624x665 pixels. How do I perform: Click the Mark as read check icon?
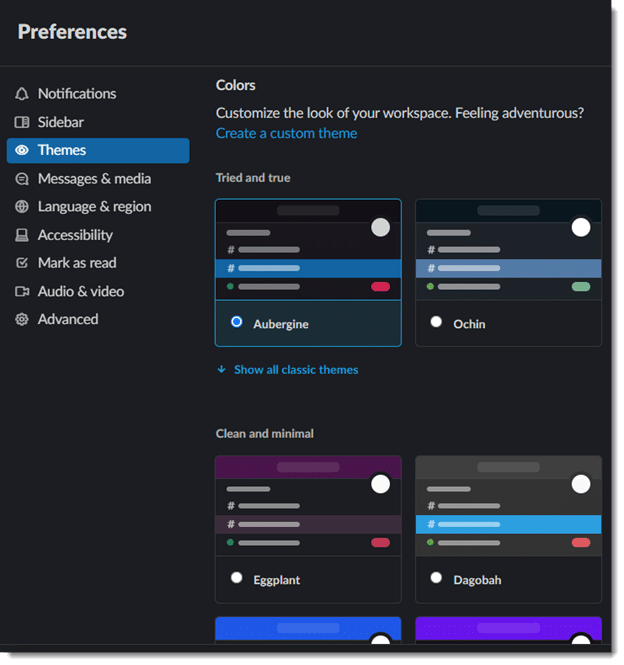(x=22, y=263)
